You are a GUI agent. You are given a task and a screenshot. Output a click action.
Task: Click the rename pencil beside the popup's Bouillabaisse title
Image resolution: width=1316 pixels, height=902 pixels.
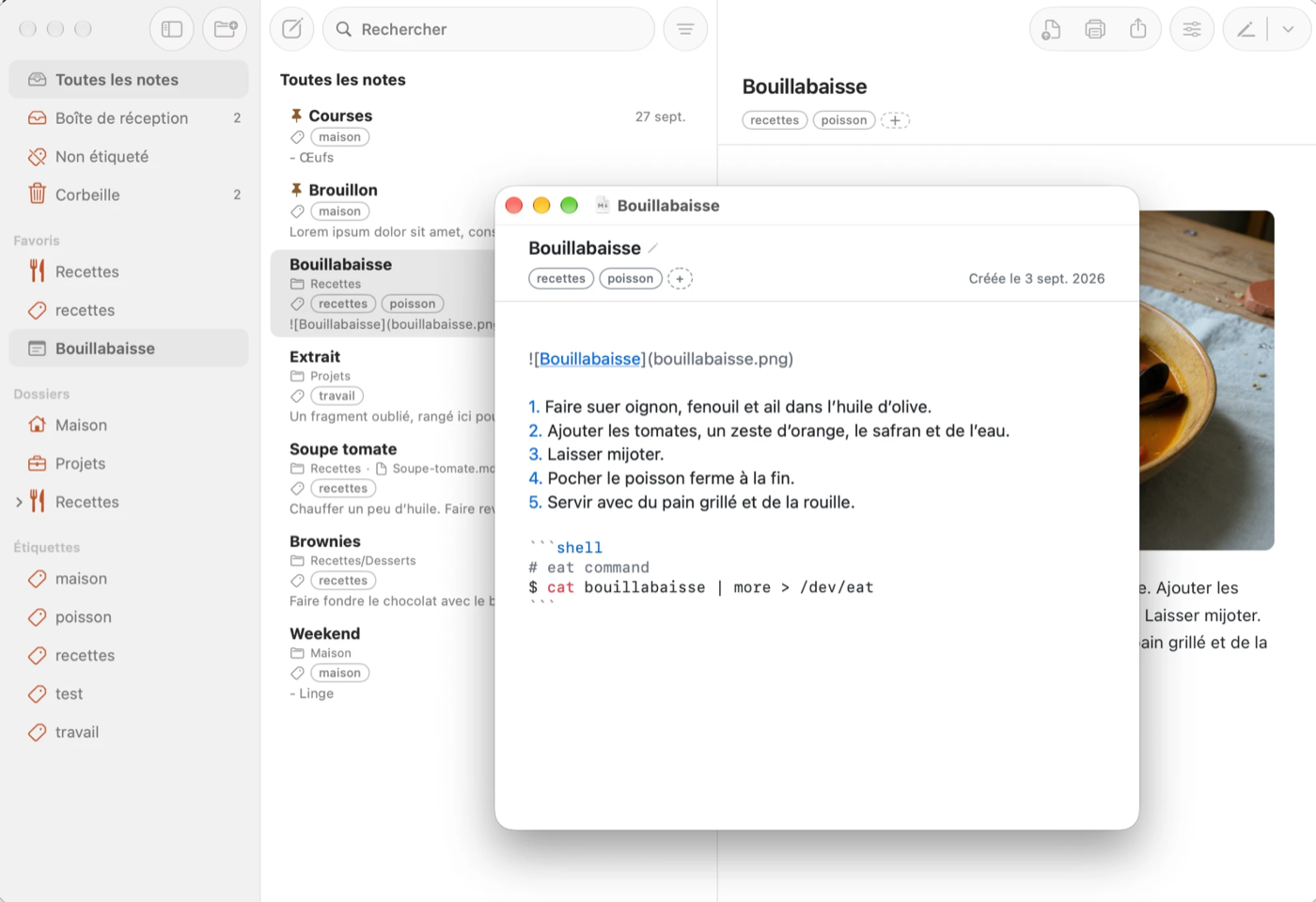tap(653, 248)
